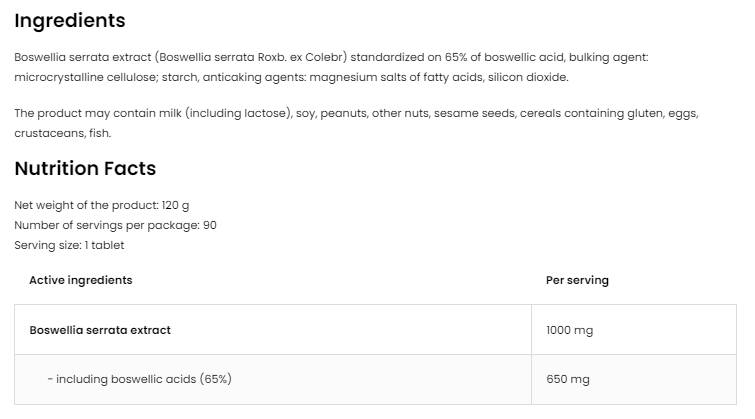Click the 650 mg table cell
The height and width of the screenshot is (419, 755).
[x=567, y=379]
